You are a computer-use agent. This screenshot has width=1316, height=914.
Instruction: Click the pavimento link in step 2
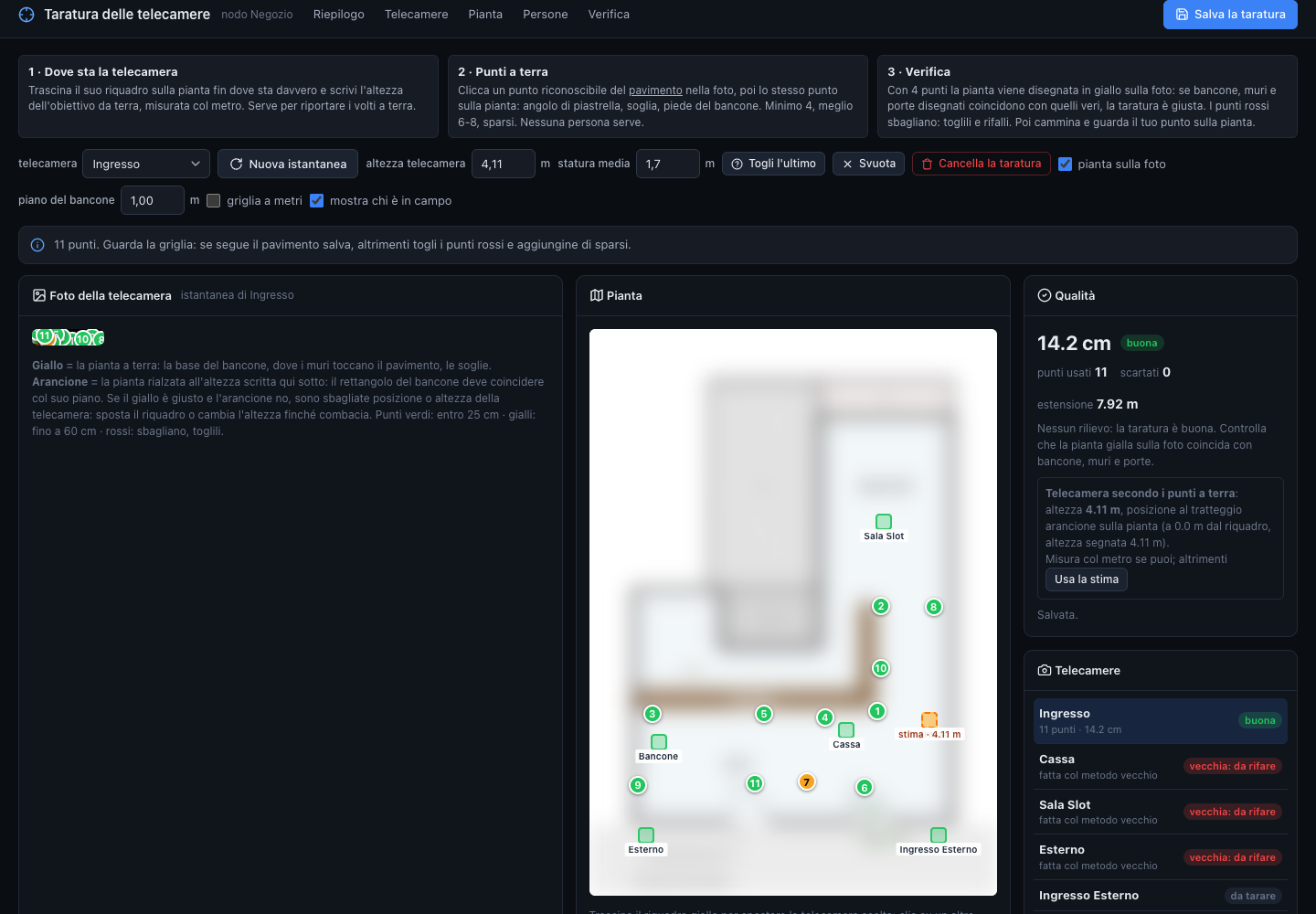655,90
